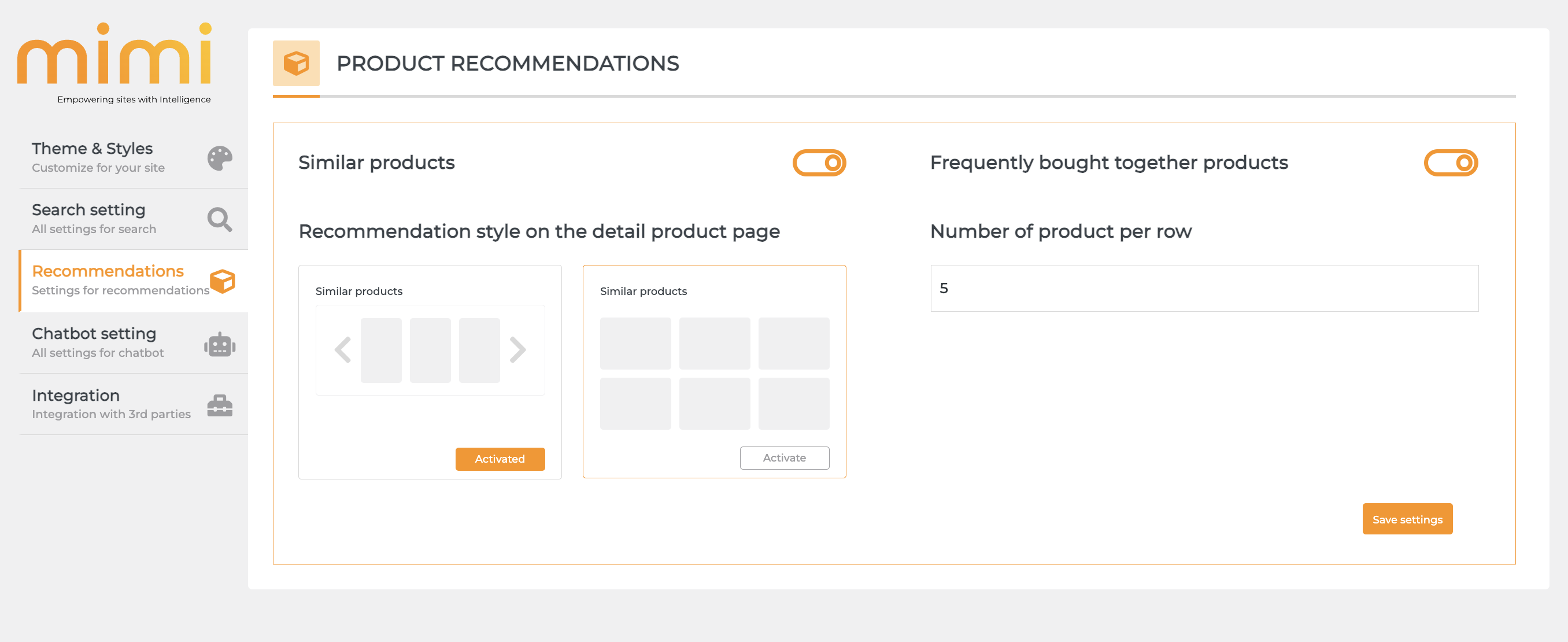Click the Activate button for grid style
The width and height of the screenshot is (1568, 642).
click(784, 457)
